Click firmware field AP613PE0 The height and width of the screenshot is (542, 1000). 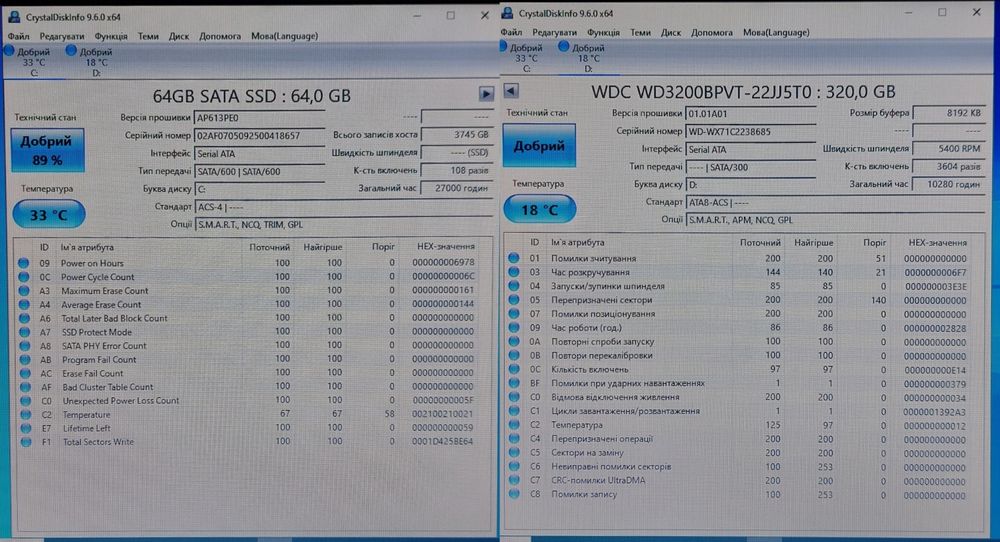tap(260, 118)
